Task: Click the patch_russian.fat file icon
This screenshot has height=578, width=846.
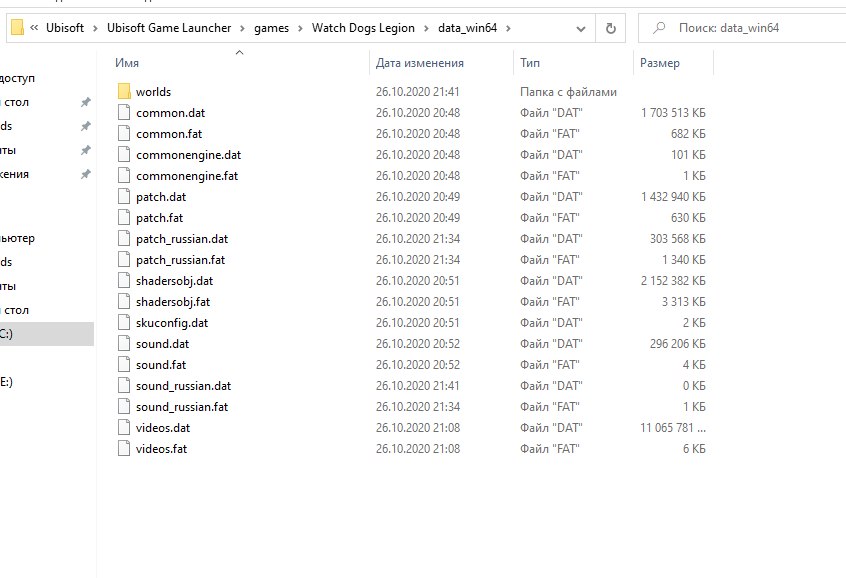Action: pyautogui.click(x=124, y=260)
